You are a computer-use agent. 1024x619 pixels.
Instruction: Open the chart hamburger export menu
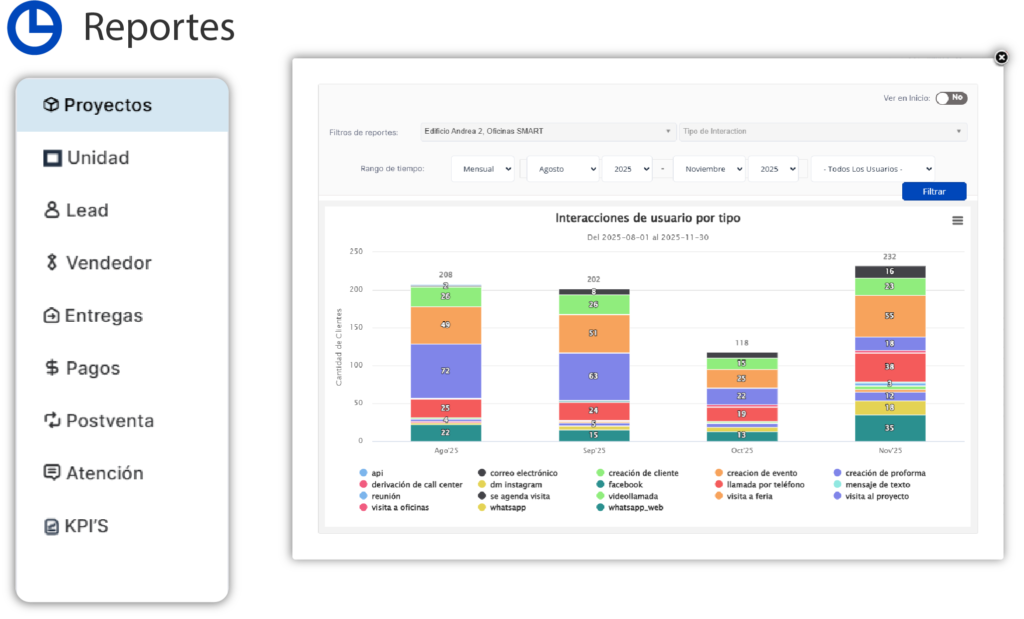957,220
